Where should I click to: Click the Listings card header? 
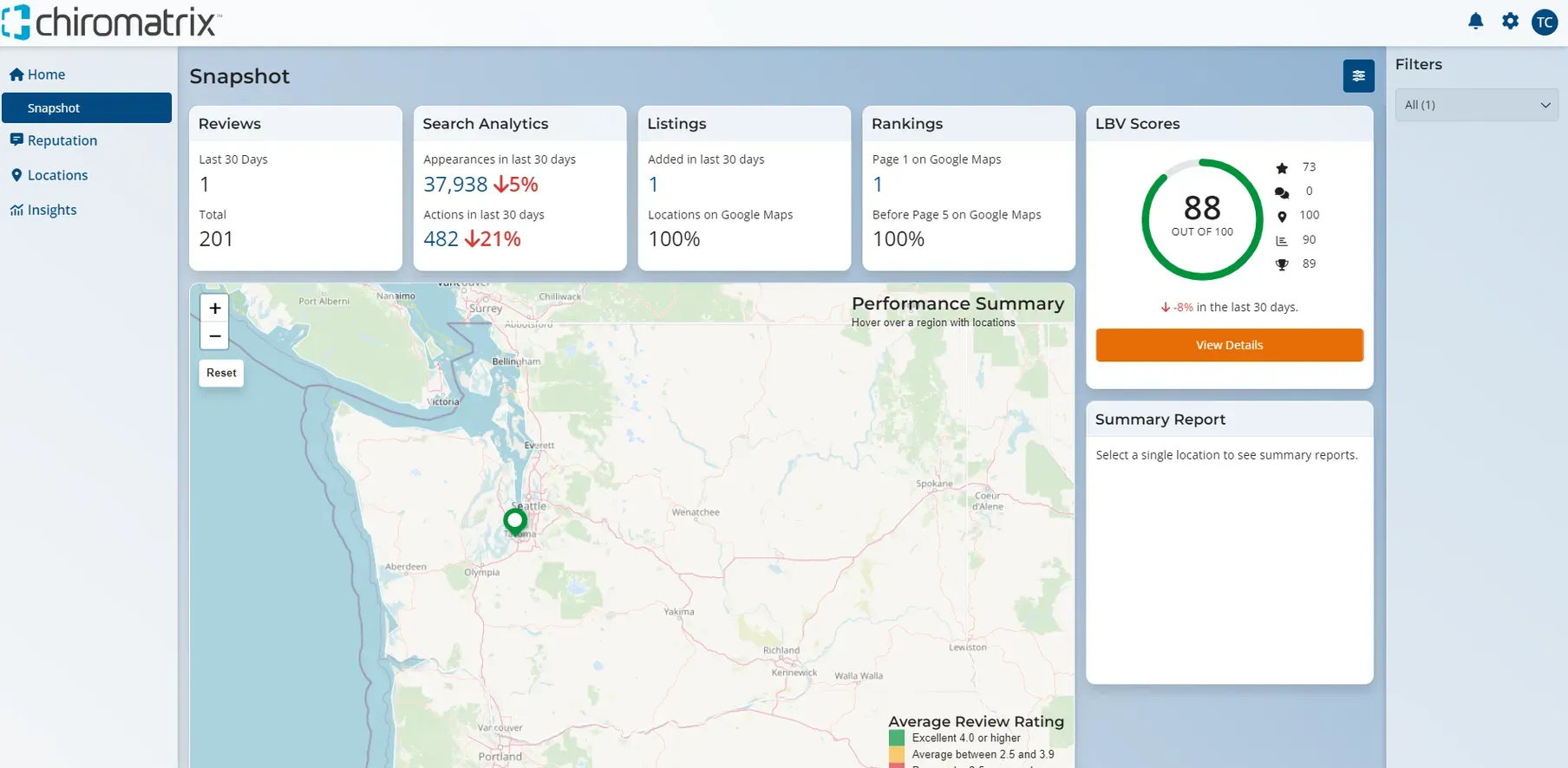click(744, 124)
